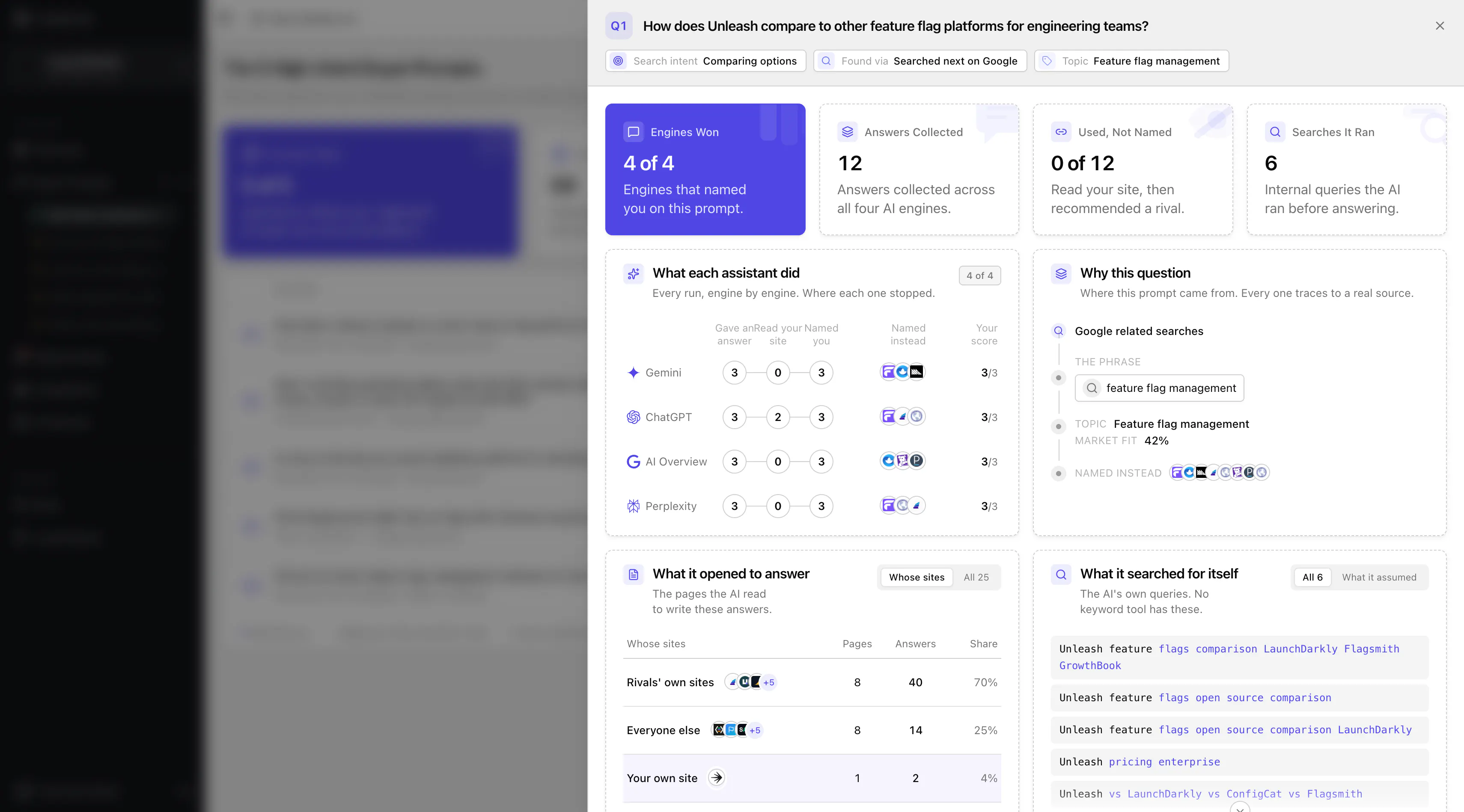This screenshot has width=1464, height=812.
Task: Click the Answers Collected layers icon
Action: pyautogui.click(x=848, y=132)
